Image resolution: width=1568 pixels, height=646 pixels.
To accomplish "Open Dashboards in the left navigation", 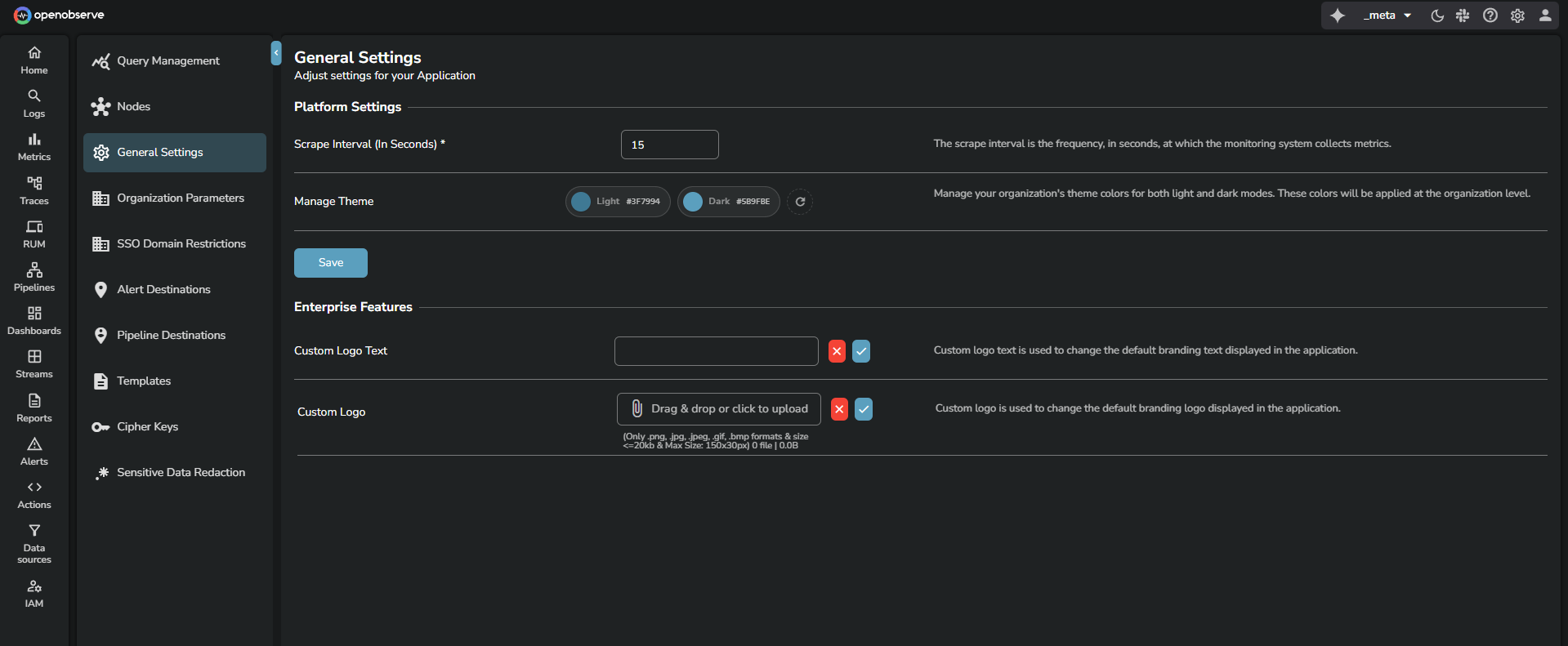I will point(34,320).
